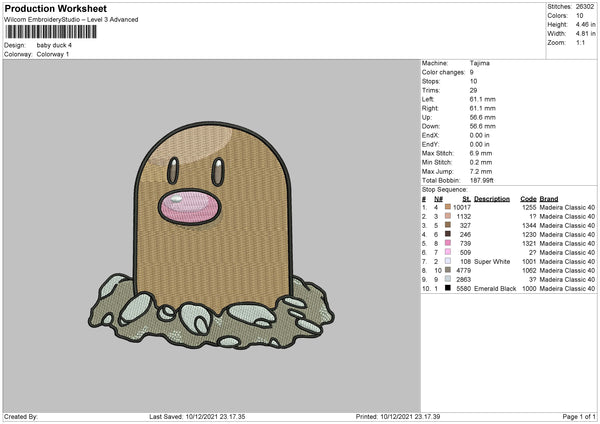The image size is (600, 424).
Task: Select the dark brown swatch for code 1230
Action: point(448,234)
